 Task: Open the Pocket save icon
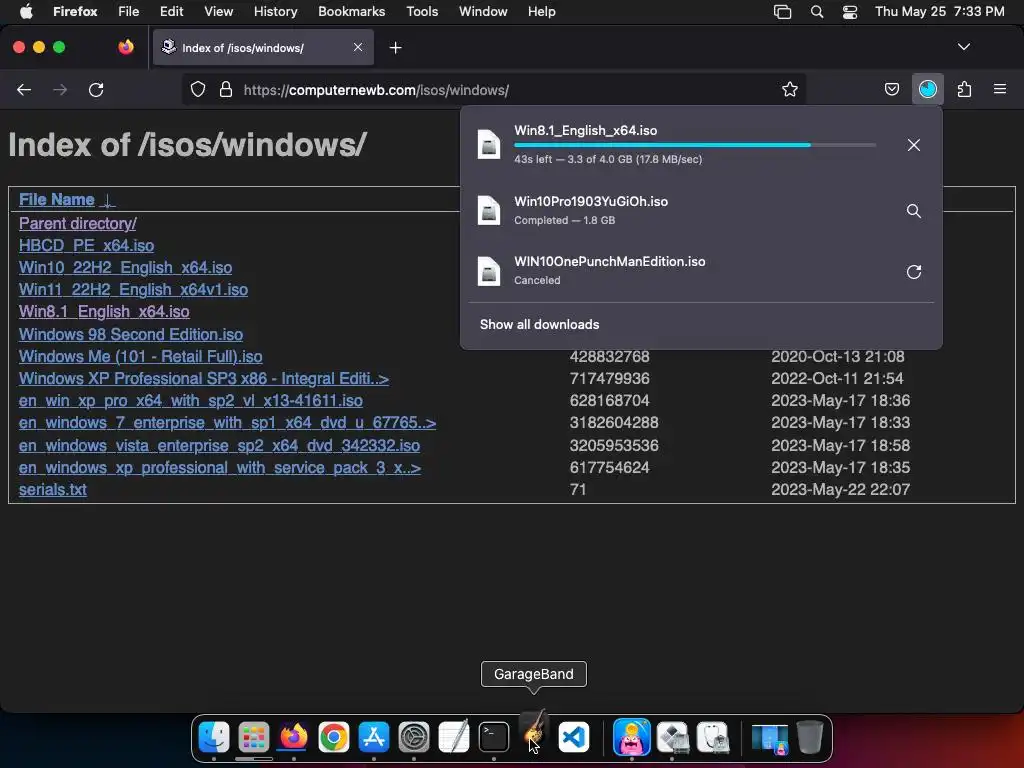point(891,89)
